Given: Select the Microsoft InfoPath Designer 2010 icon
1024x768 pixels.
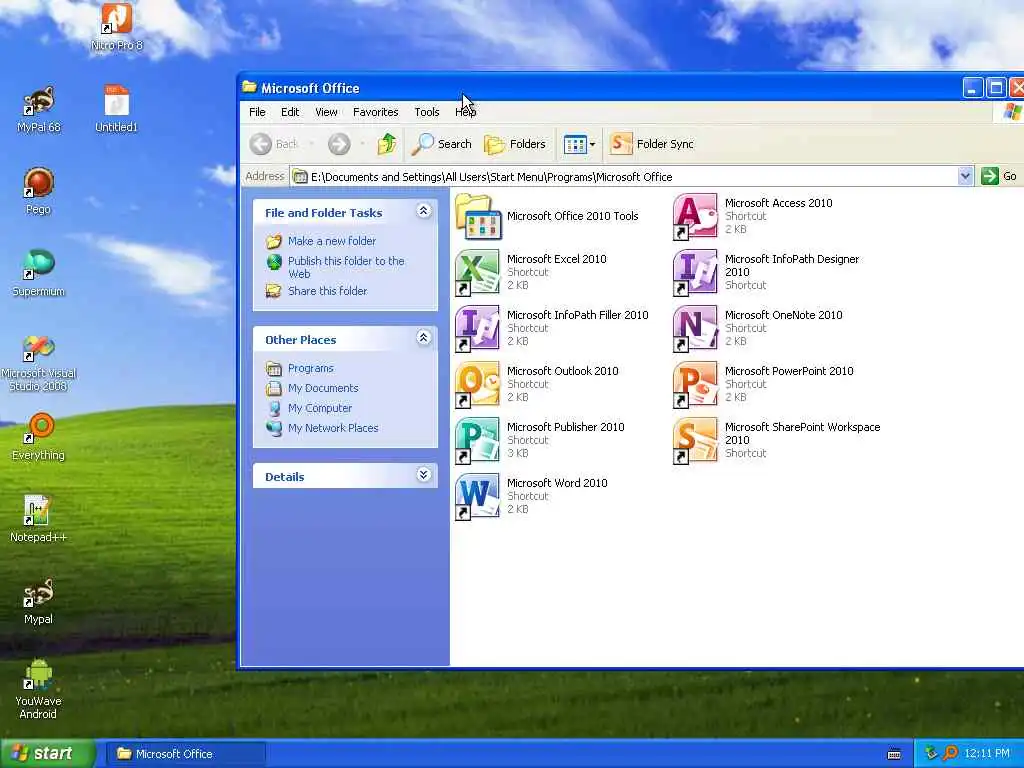Looking at the screenshot, I should point(695,272).
